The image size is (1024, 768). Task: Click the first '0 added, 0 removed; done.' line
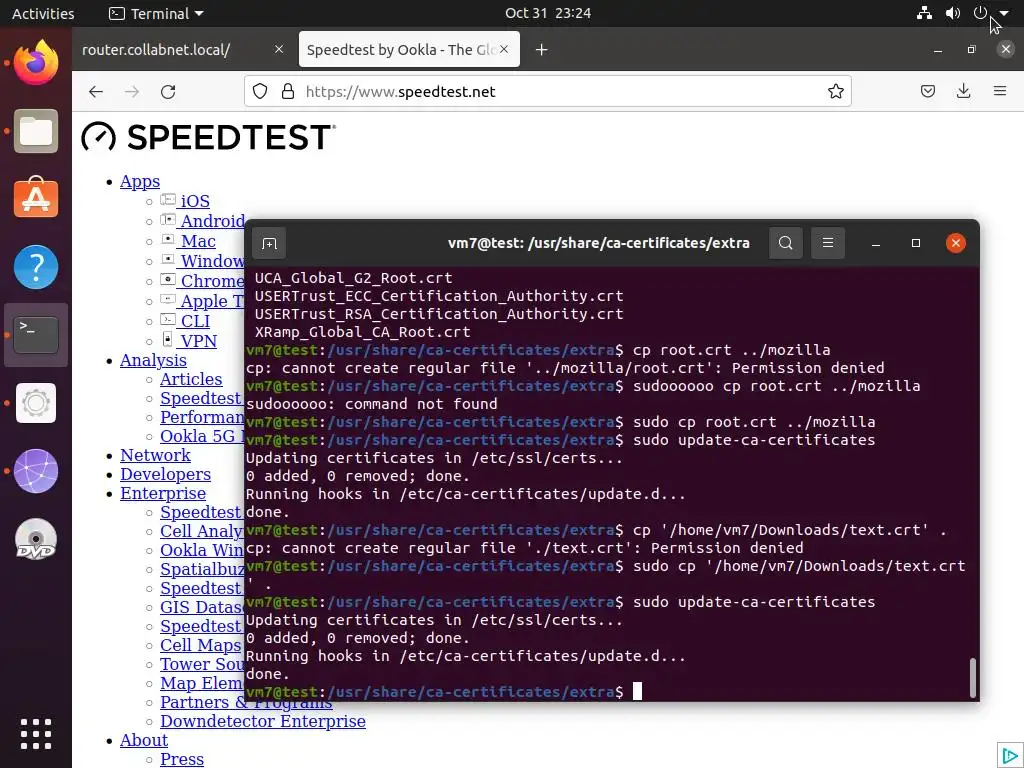(x=358, y=476)
